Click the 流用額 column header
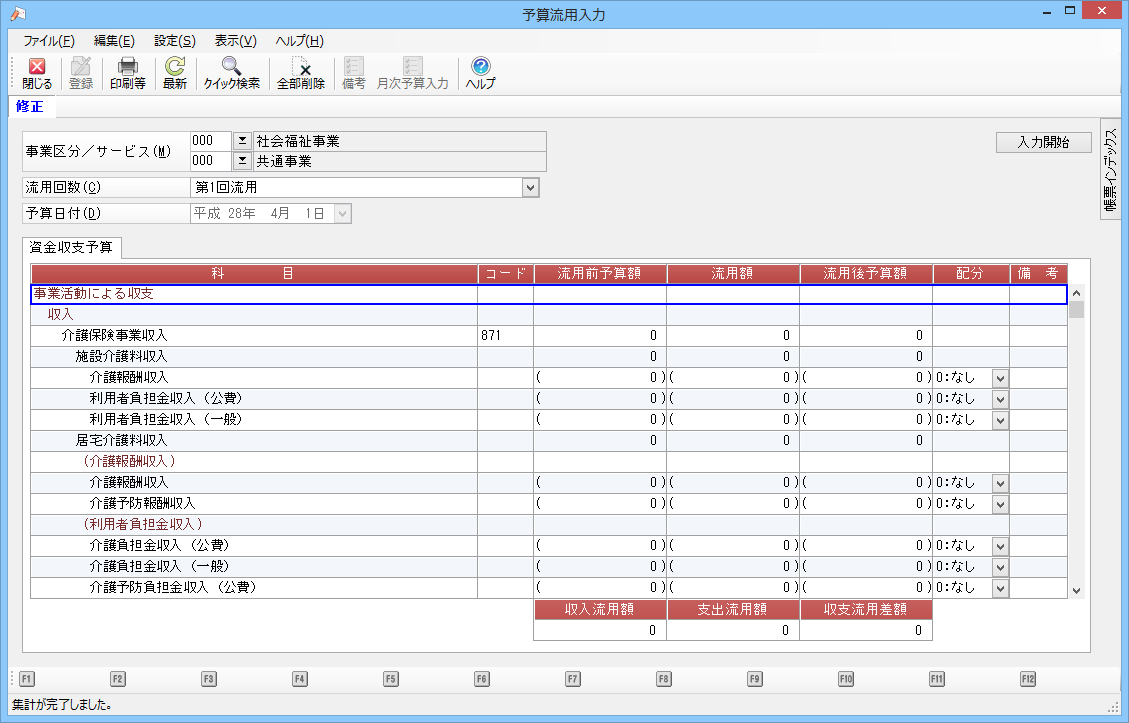The width and height of the screenshot is (1129, 723). (x=733, y=273)
